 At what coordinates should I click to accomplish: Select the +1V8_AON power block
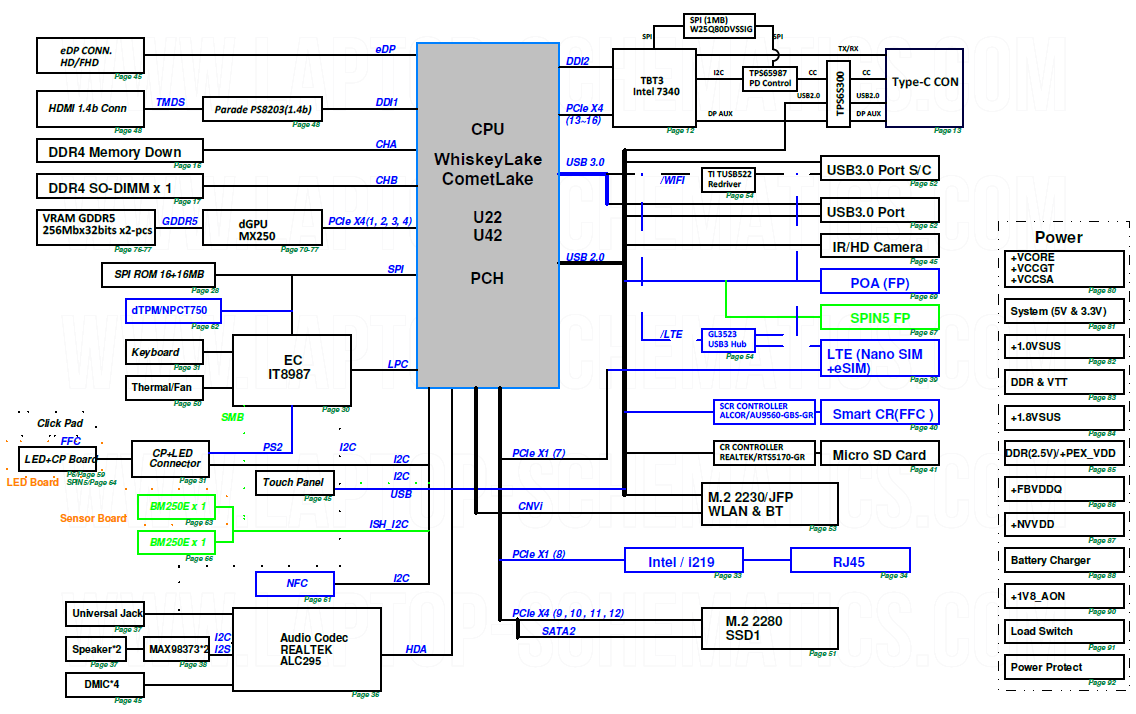[1064, 596]
